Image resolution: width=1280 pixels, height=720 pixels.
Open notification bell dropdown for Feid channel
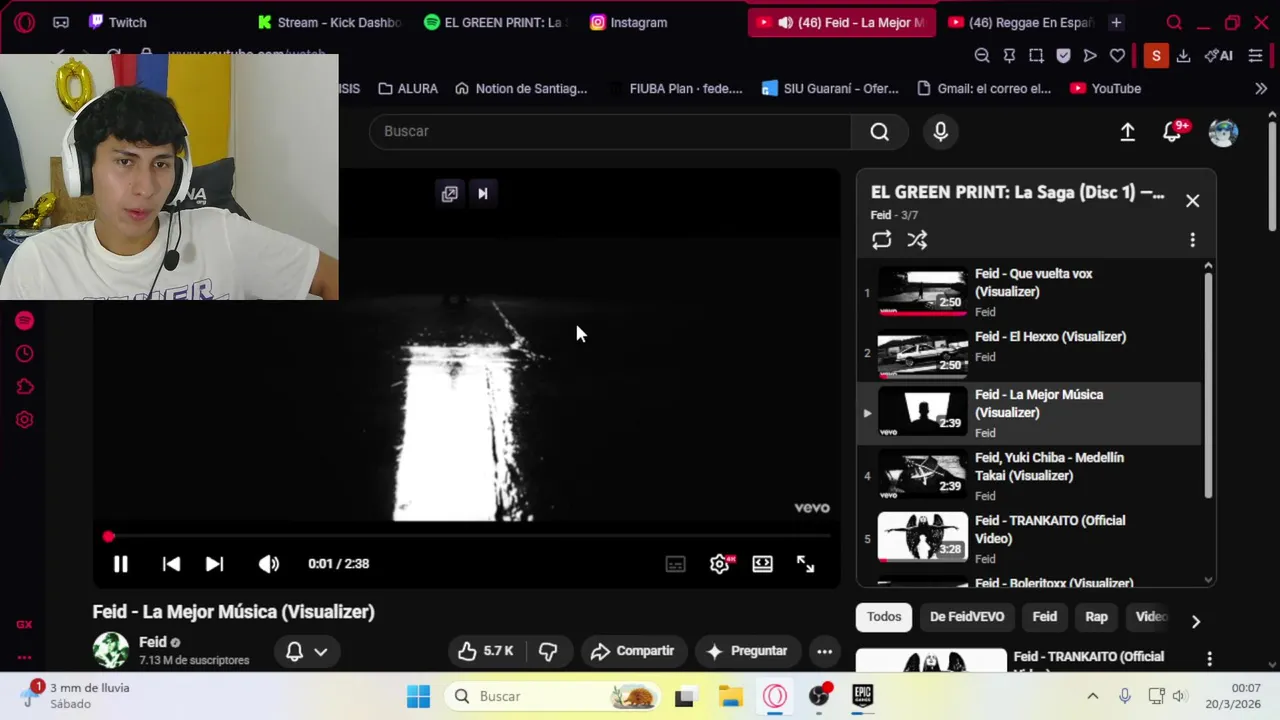[x=307, y=651]
